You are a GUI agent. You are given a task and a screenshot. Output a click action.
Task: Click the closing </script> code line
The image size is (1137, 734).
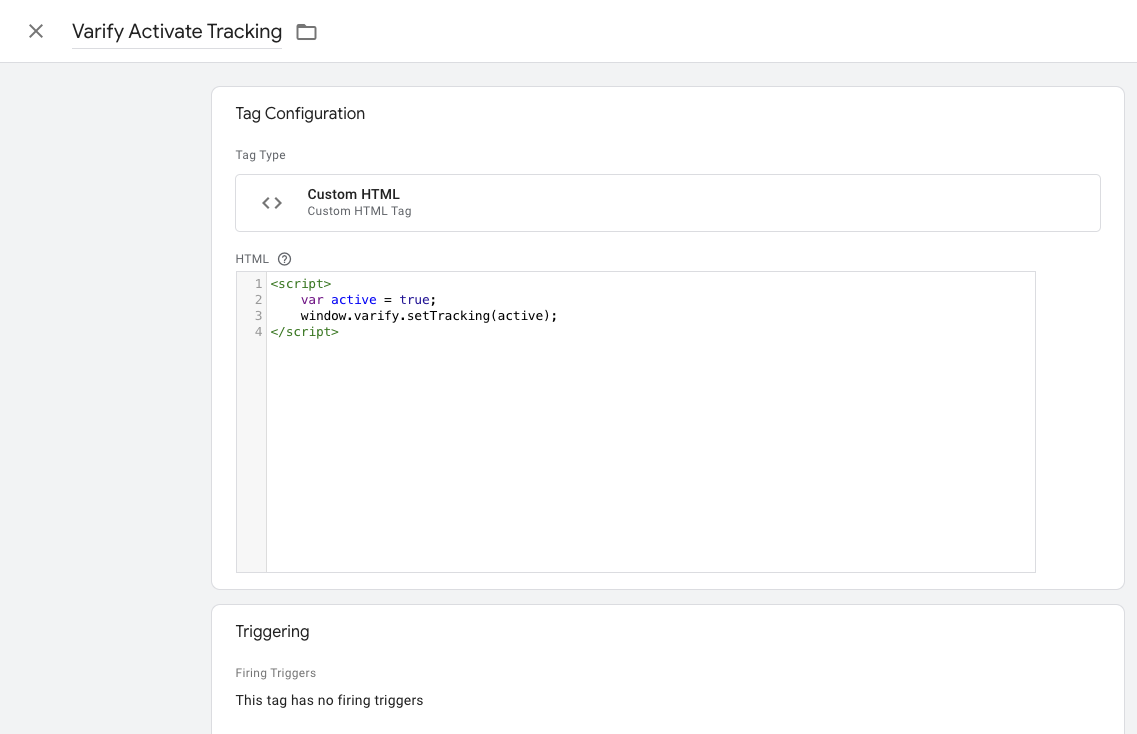pyautogui.click(x=305, y=331)
